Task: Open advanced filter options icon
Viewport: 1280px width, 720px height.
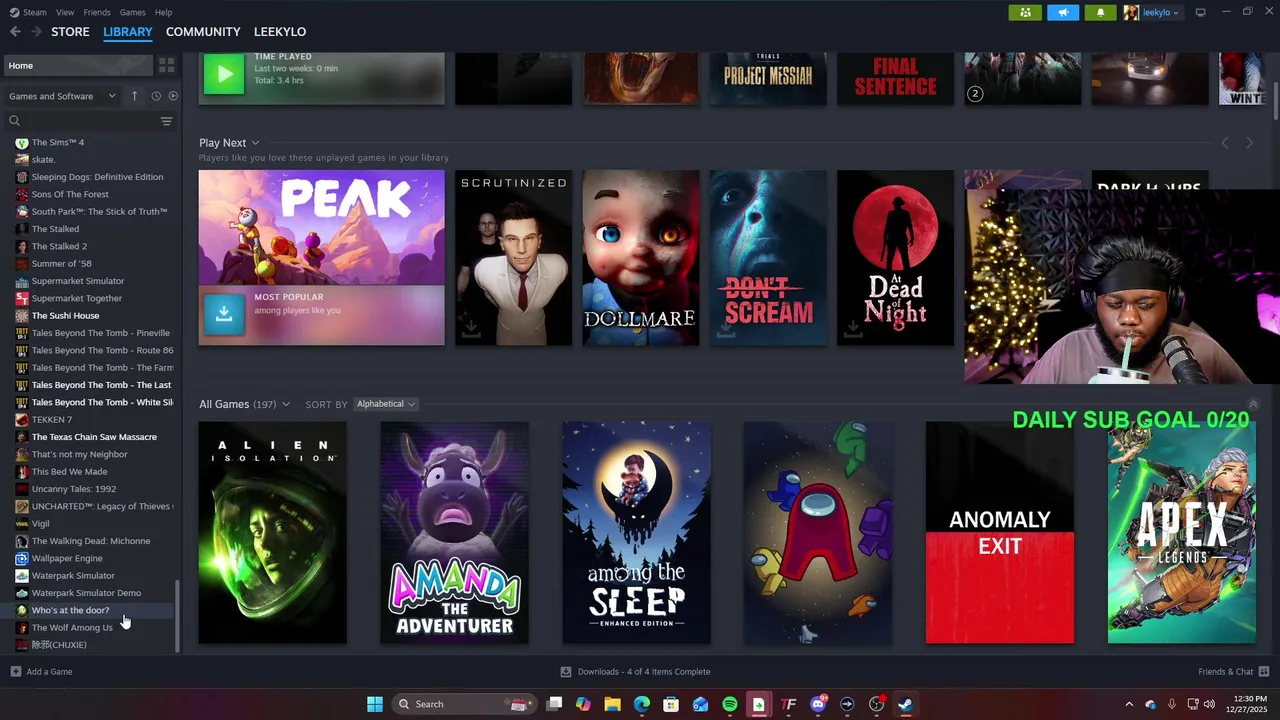Action: point(166,121)
